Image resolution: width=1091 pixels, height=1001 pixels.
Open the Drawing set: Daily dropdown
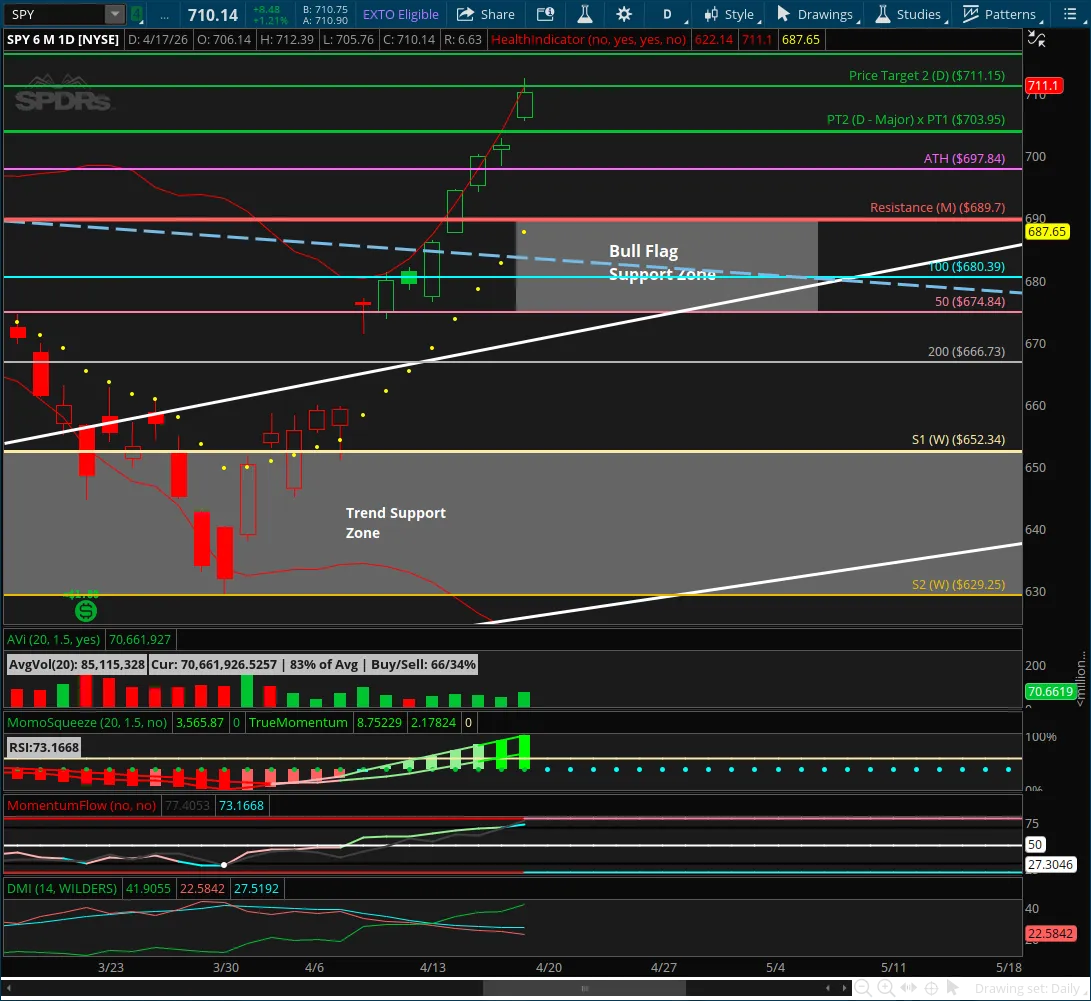tap(1030, 988)
